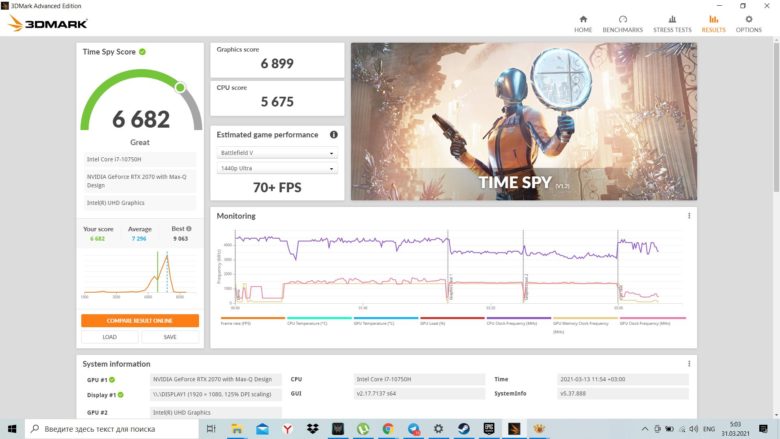Open the Home tab
The image size is (780, 439).
click(583, 24)
